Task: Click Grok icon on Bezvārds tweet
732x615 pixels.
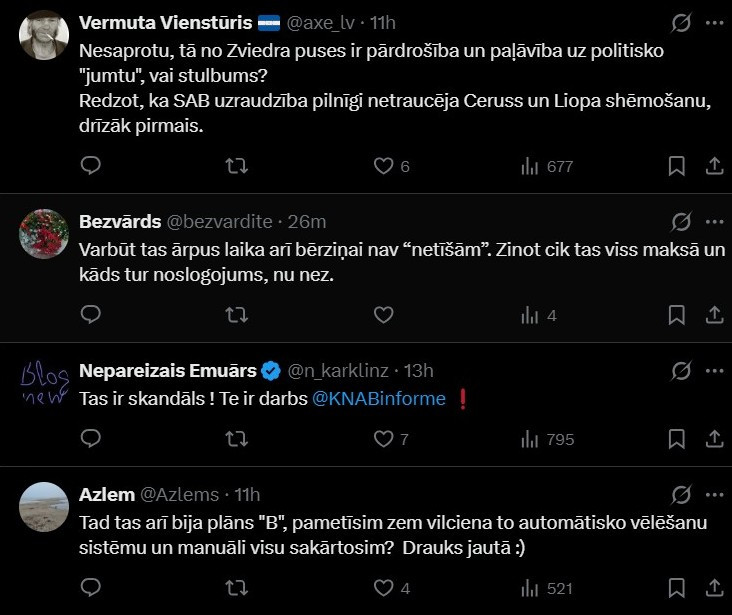Action: coord(681,221)
